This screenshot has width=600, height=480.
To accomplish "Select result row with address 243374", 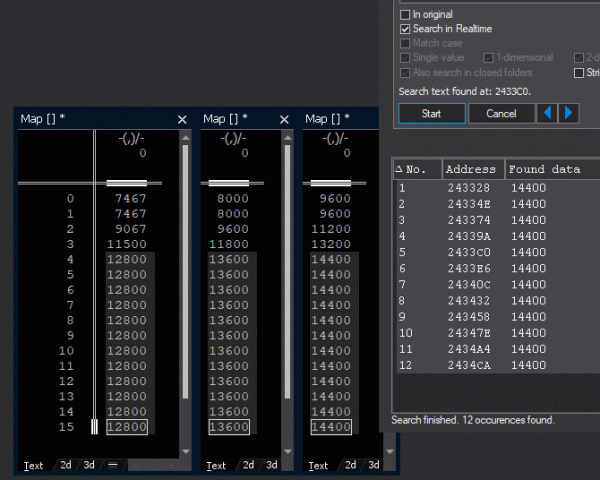I will pyautogui.click(x=497, y=220).
